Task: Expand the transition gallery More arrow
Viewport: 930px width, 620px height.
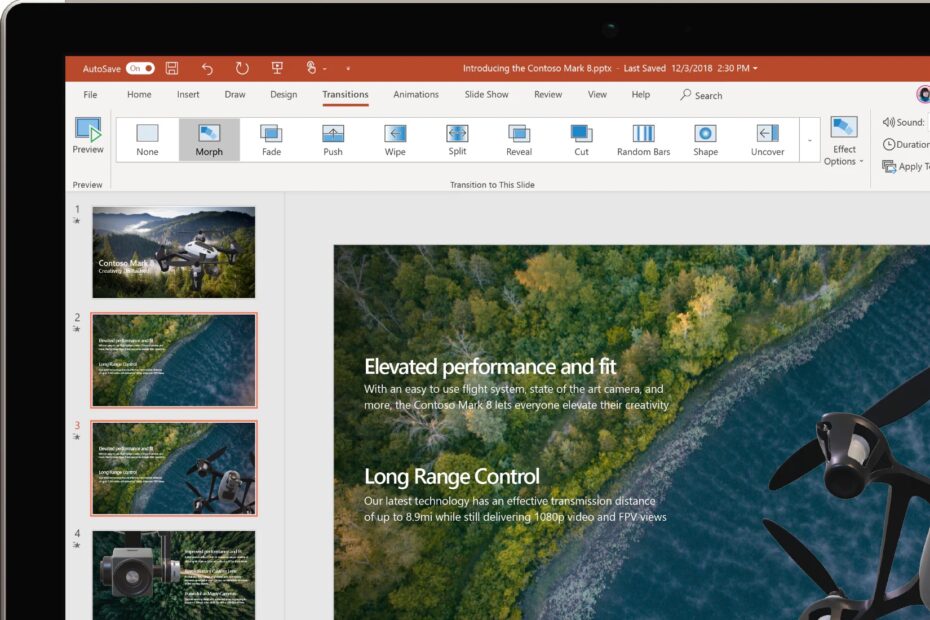Action: (x=810, y=141)
